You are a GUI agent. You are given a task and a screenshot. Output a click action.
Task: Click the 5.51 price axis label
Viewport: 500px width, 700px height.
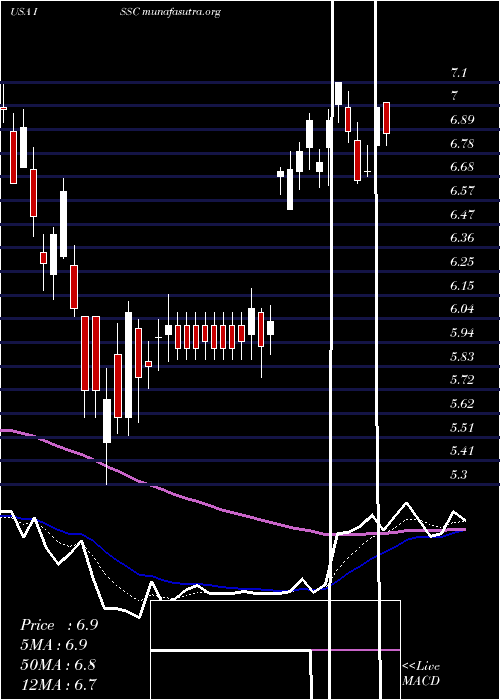[462, 427]
